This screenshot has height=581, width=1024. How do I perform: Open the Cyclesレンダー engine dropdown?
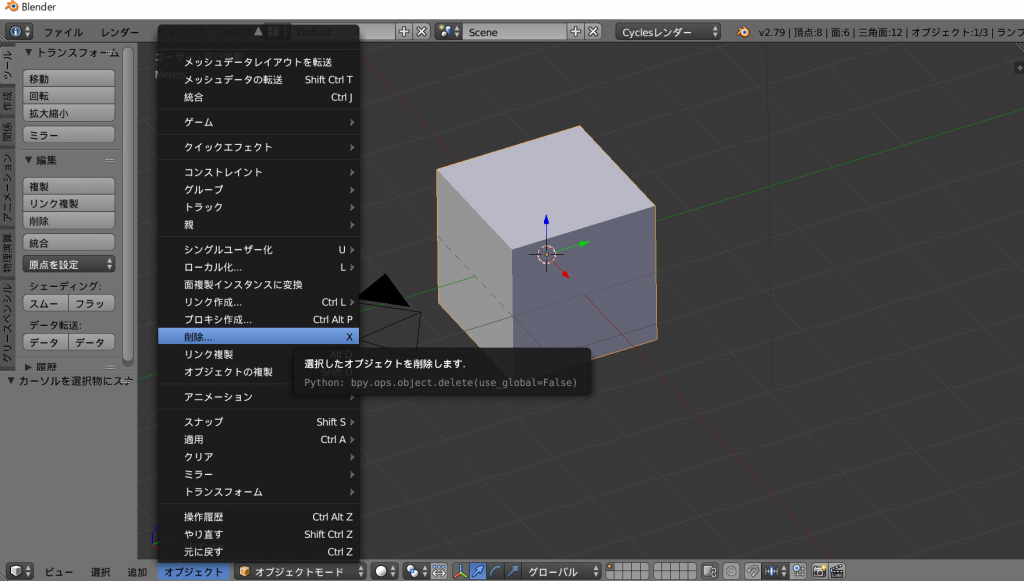click(x=668, y=32)
